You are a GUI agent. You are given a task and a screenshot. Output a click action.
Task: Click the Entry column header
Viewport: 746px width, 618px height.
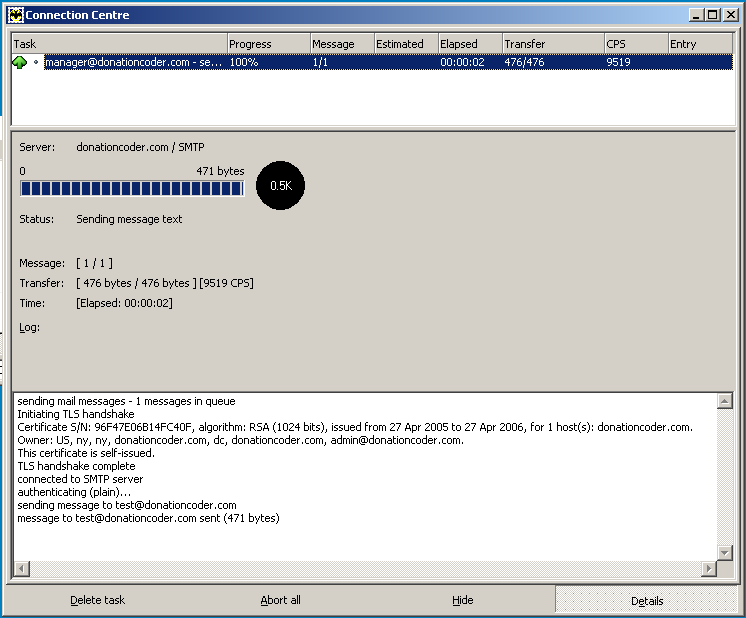pyautogui.click(x=700, y=44)
